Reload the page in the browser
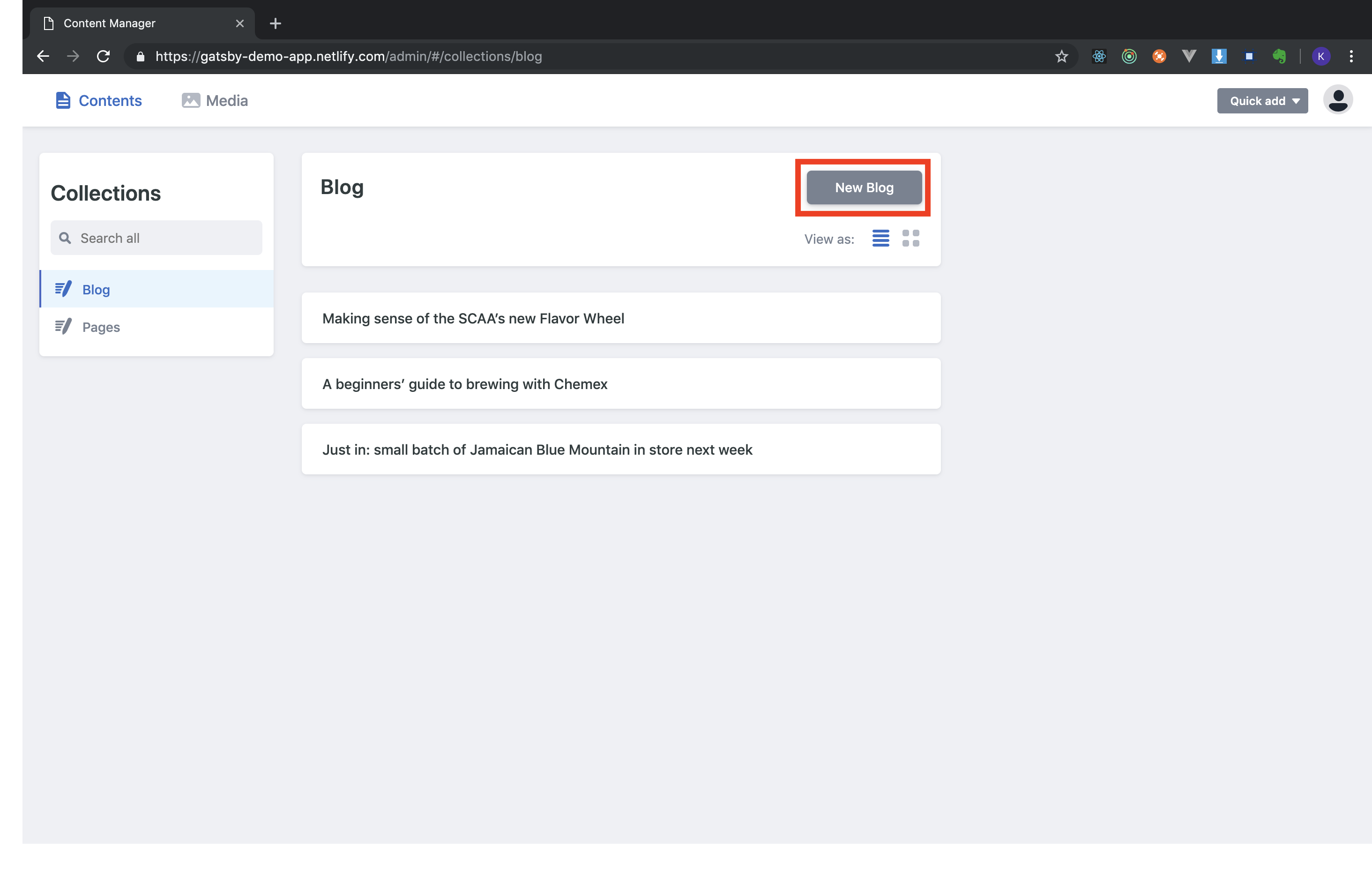The image size is (1372, 870). pos(103,56)
